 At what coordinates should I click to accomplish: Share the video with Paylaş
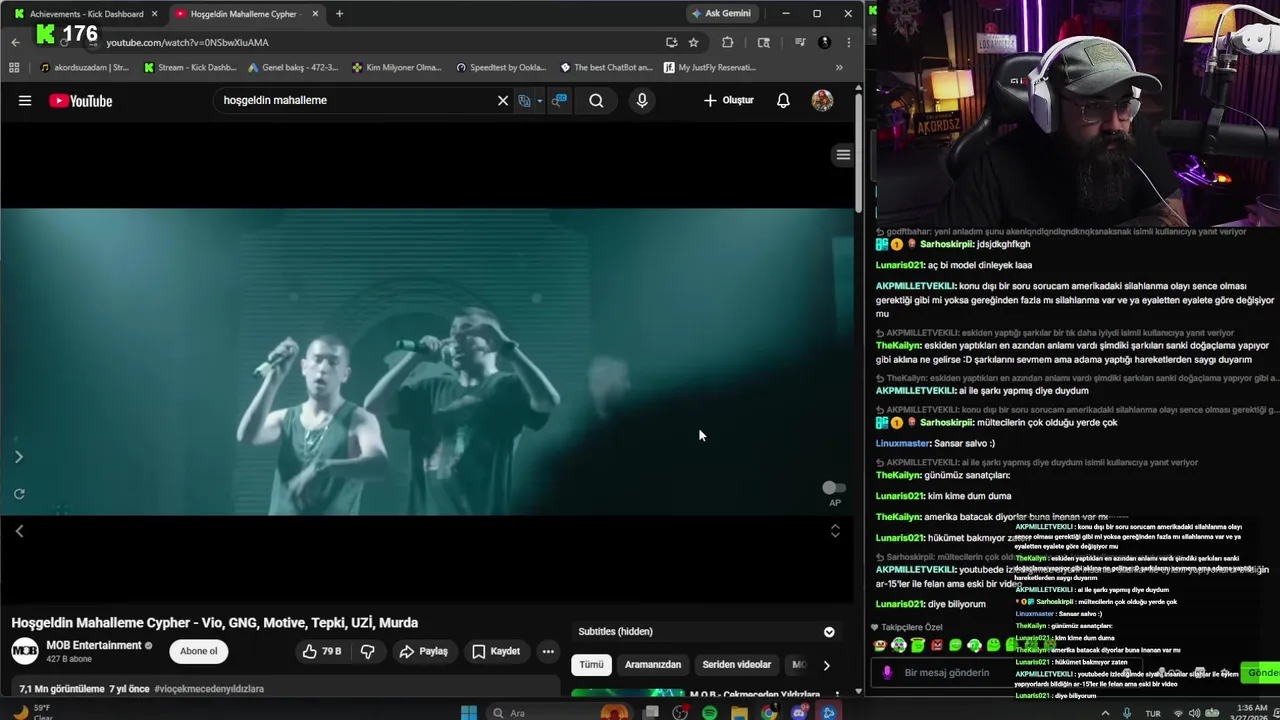click(423, 651)
